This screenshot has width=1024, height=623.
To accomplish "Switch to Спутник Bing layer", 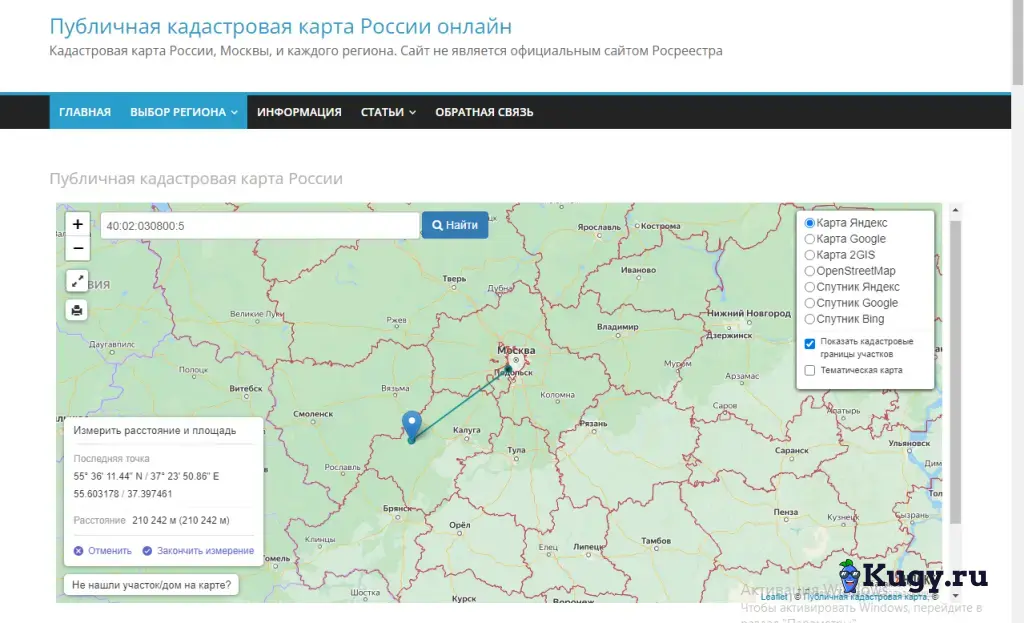I will 810,319.
